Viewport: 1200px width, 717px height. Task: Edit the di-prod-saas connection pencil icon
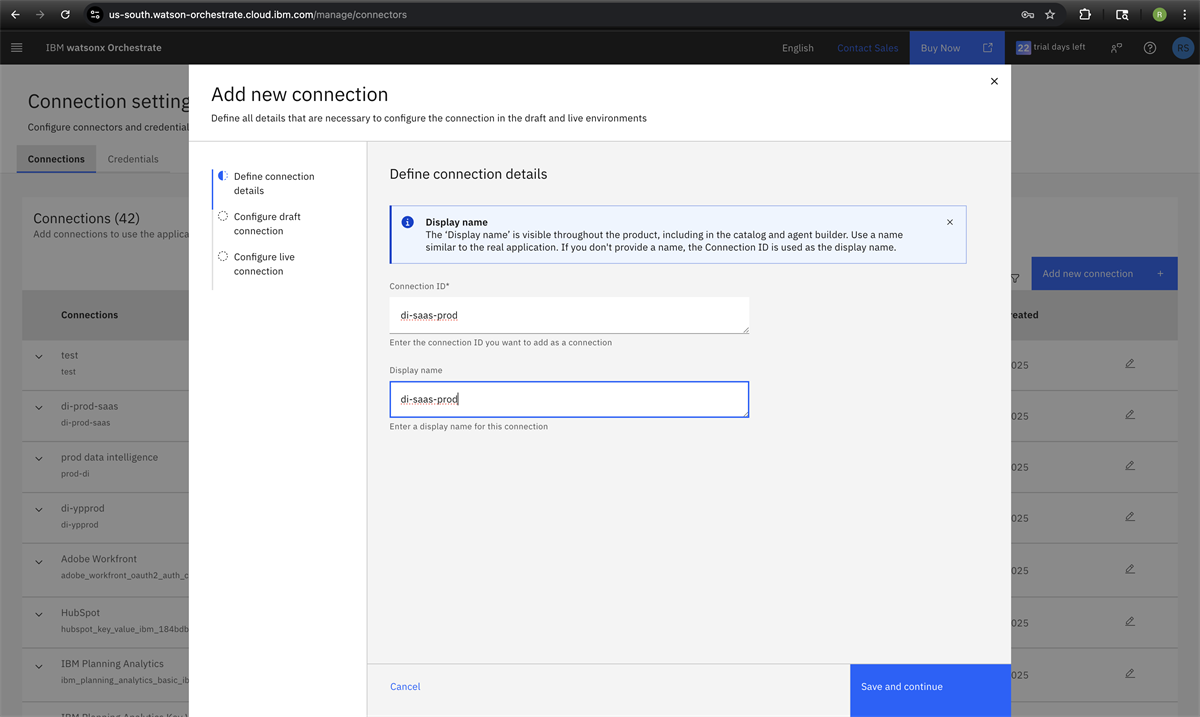click(1130, 414)
